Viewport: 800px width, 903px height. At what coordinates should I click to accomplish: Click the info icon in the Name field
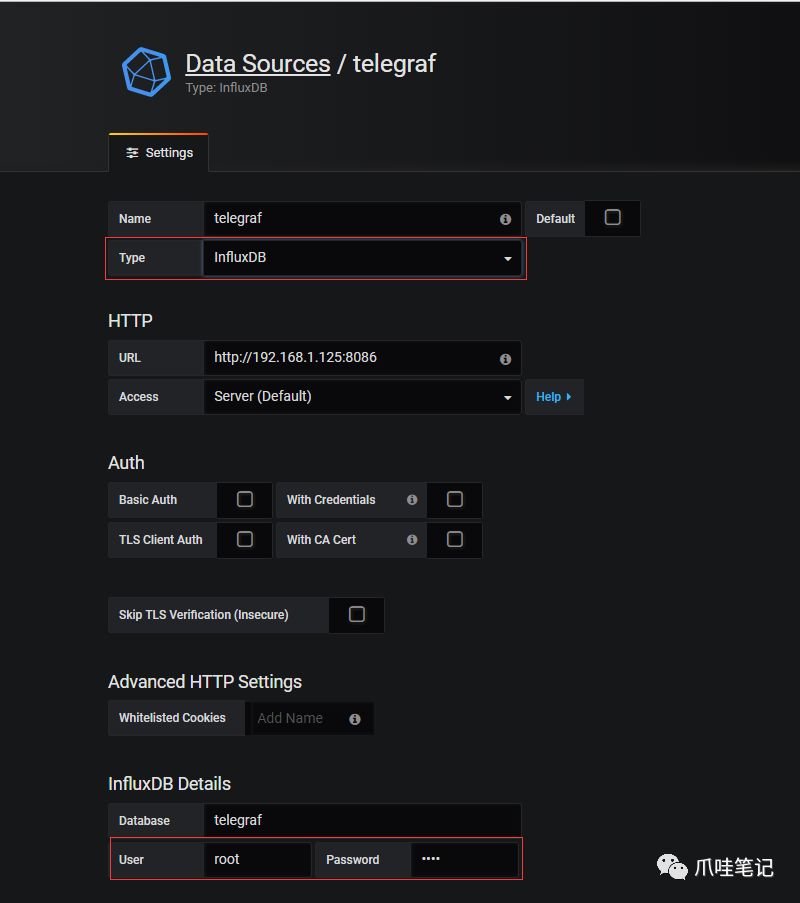[505, 219]
